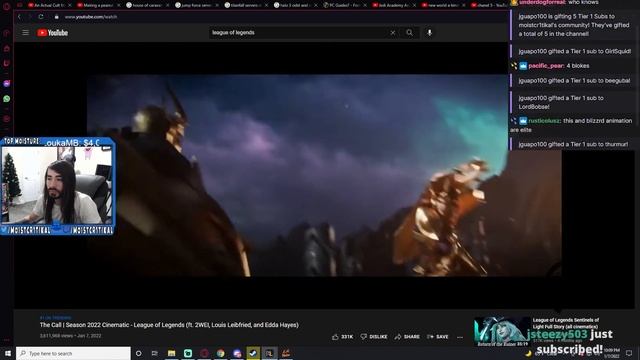
Task: Clear the search box with the X
Action: pyautogui.click(x=393, y=33)
